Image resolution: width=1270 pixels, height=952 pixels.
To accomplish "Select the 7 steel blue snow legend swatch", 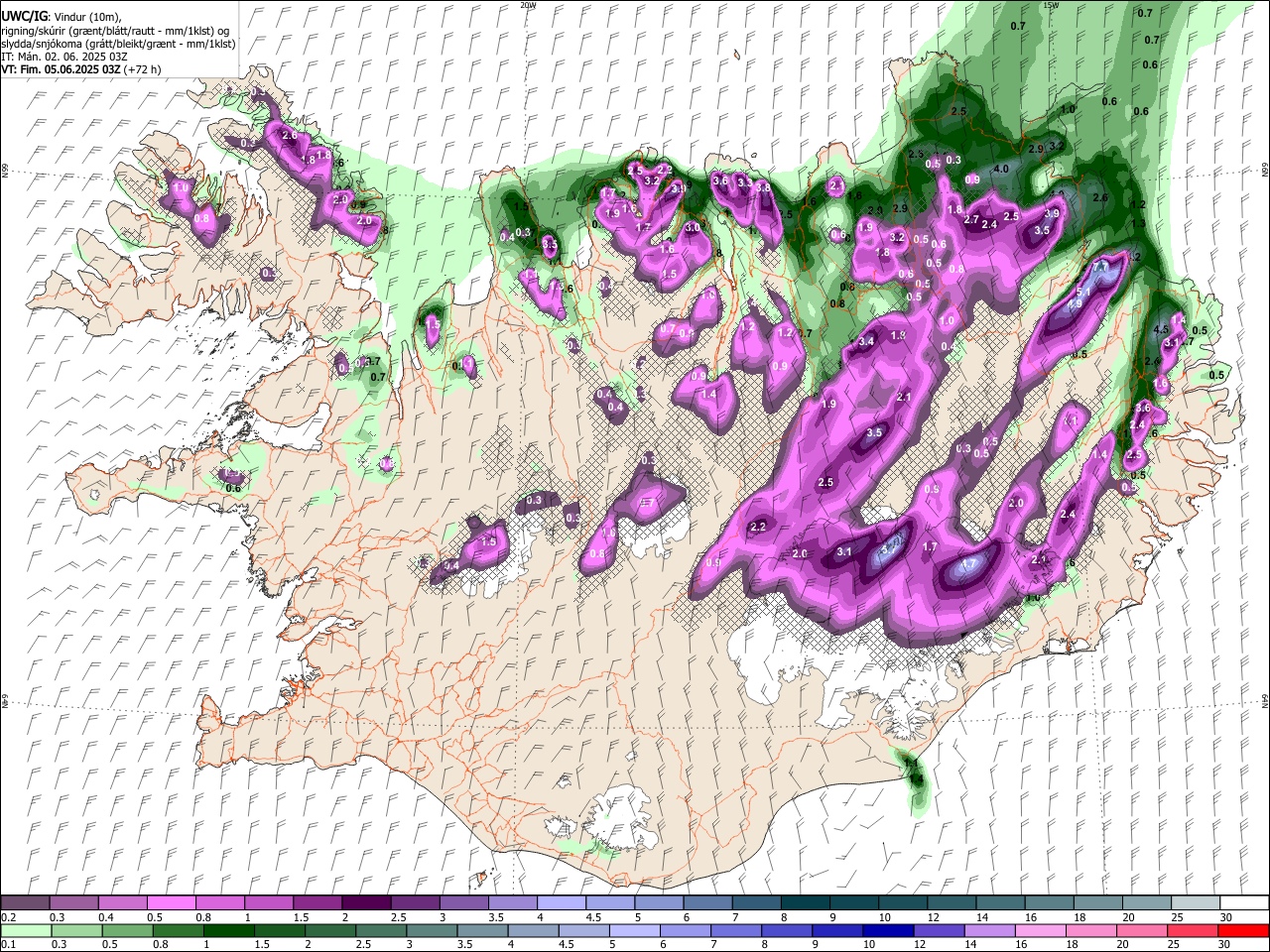I will (757, 903).
